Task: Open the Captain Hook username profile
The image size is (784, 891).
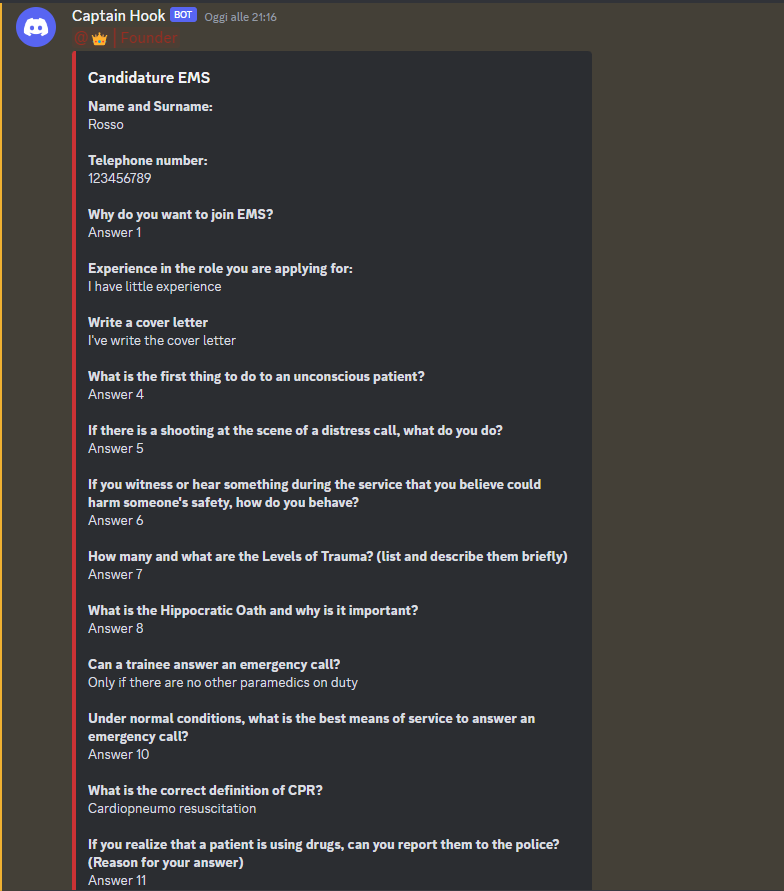Action: click(119, 16)
